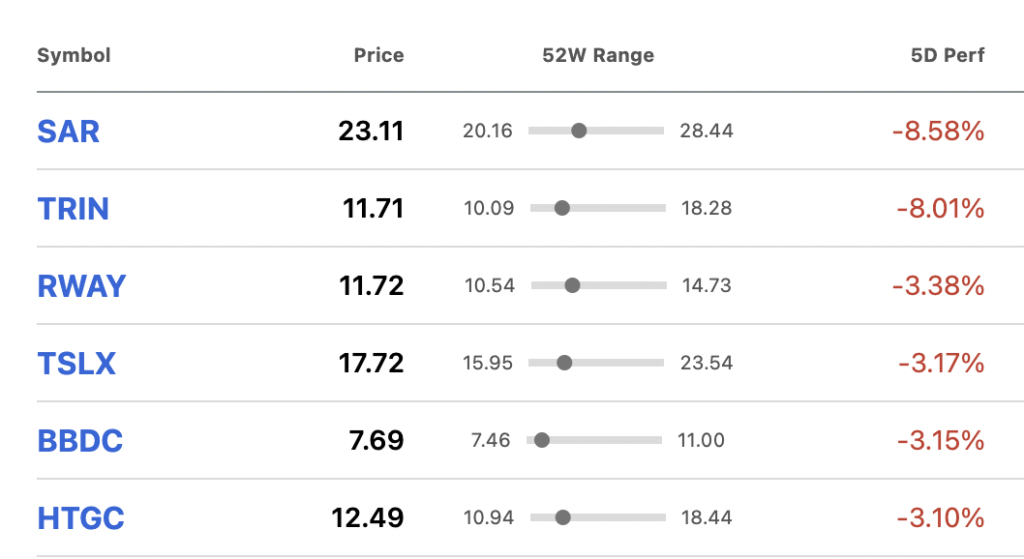Click HTGC 52-week range slider dot

coord(562,518)
